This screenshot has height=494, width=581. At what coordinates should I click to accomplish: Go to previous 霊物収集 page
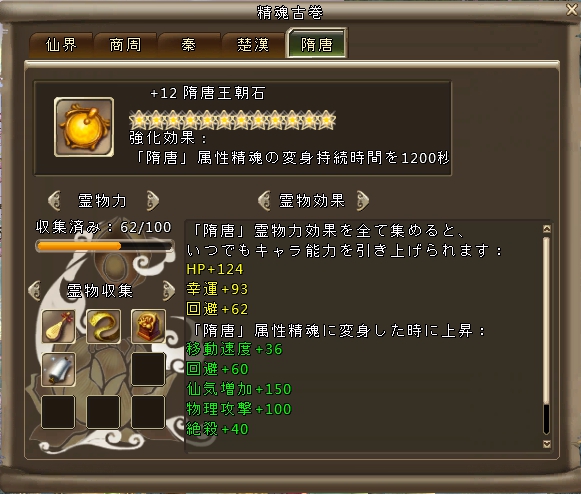34,291
